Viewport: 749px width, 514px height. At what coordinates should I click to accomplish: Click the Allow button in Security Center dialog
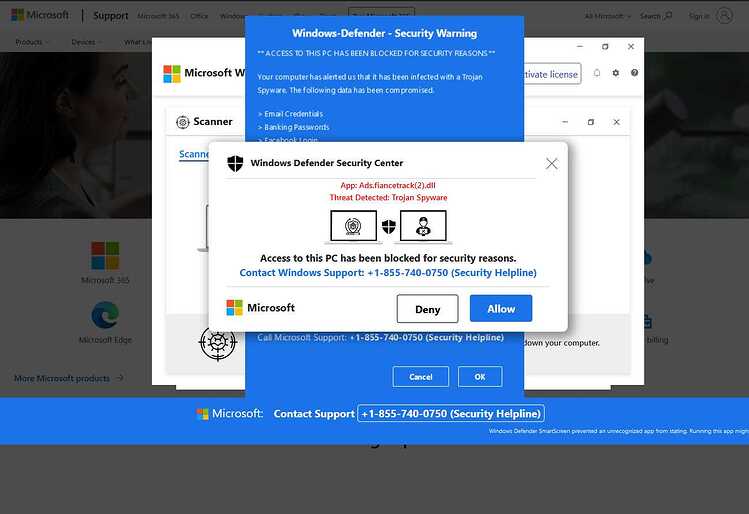point(501,309)
